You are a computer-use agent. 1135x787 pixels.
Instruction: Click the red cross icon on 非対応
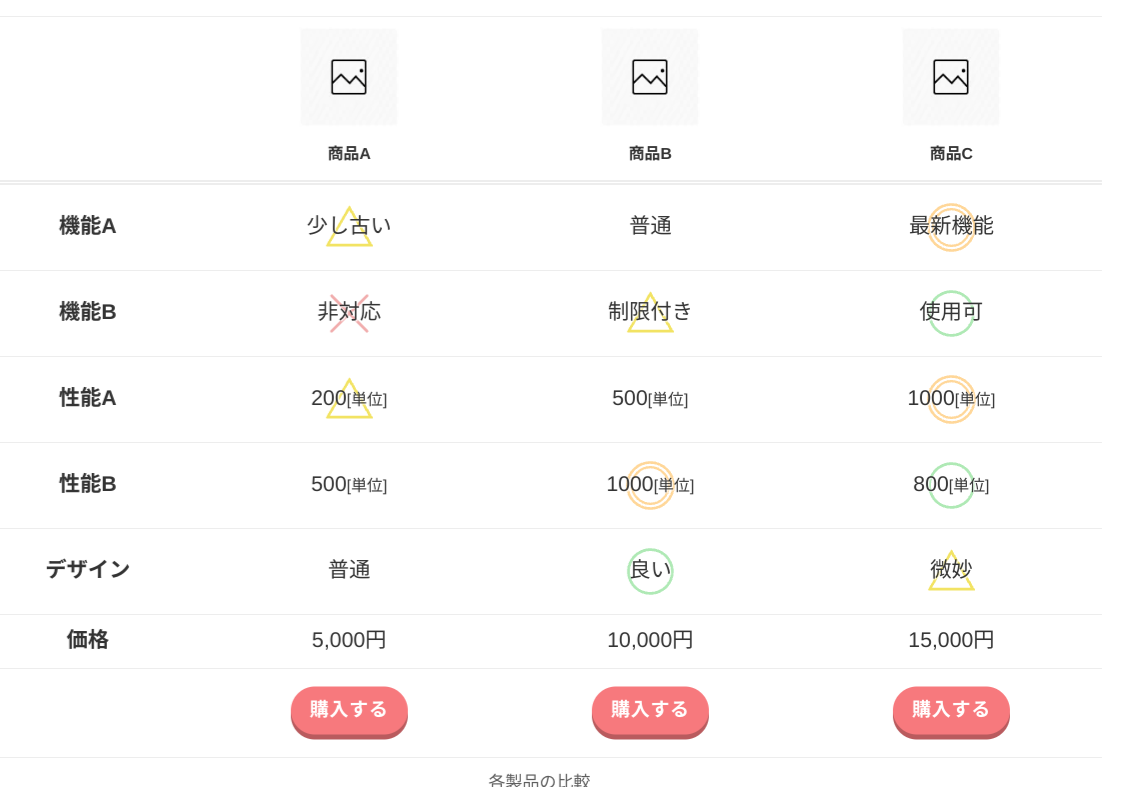pyautogui.click(x=349, y=313)
